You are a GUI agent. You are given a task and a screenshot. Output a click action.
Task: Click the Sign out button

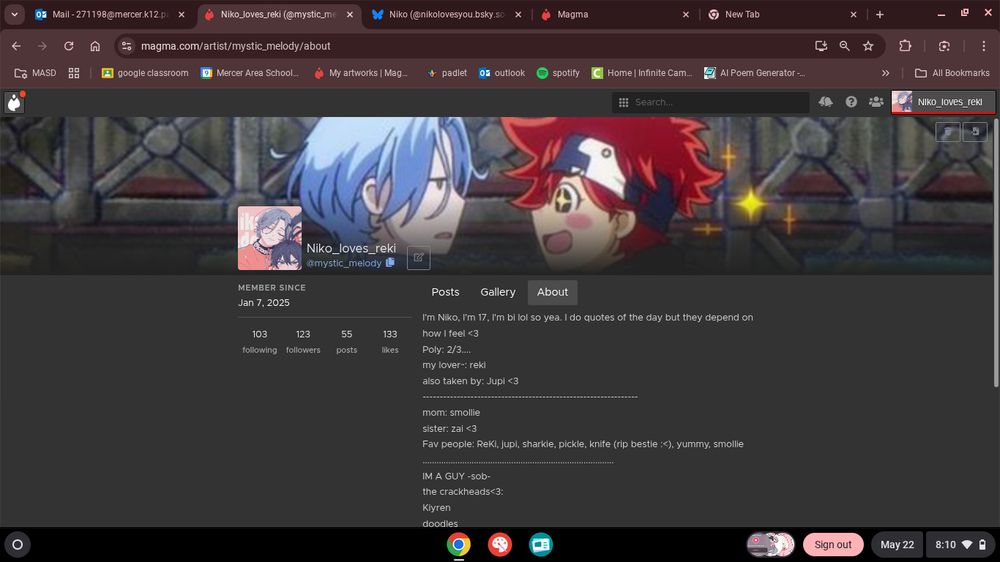pyautogui.click(x=832, y=545)
